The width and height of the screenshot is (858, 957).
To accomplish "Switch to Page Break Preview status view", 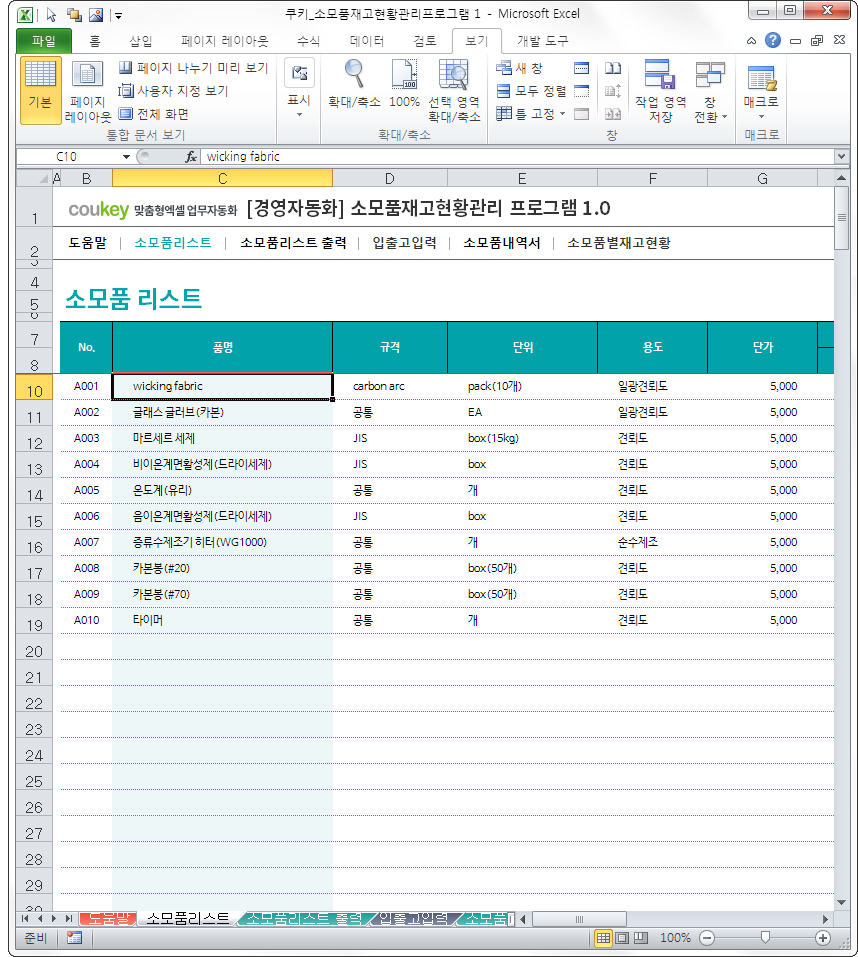I will point(641,938).
